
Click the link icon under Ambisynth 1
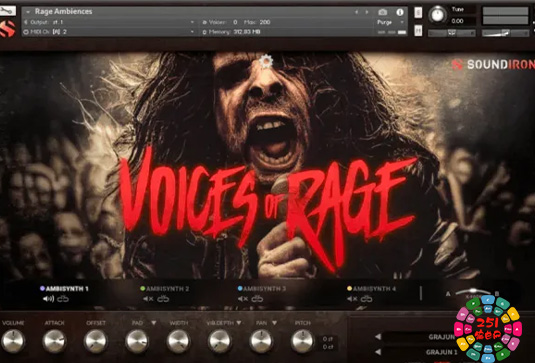(63, 299)
